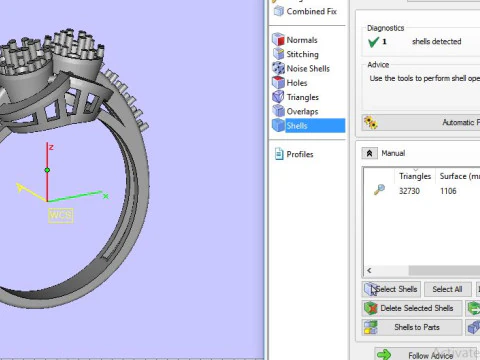
Task: Click the green diagnostics checkmark
Action: click(x=373, y=42)
